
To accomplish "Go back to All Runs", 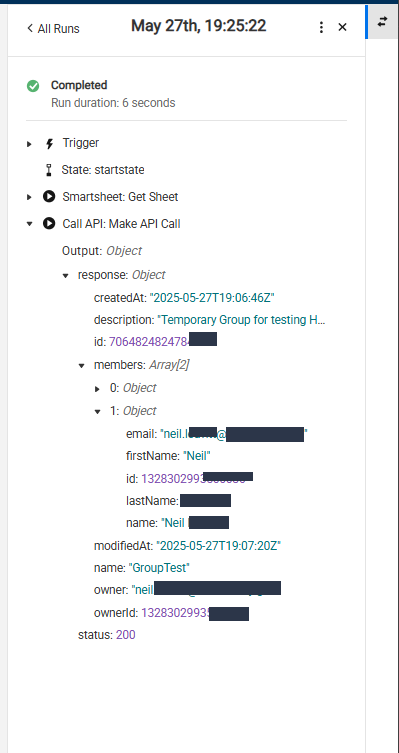I will click(x=53, y=29).
